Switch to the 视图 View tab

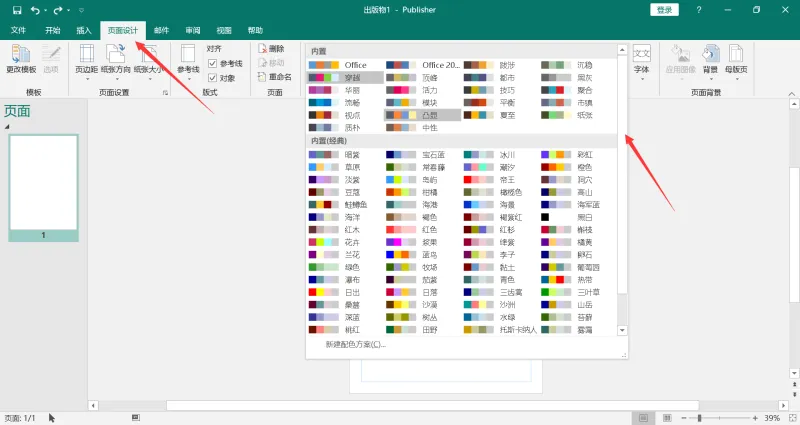[x=224, y=31]
